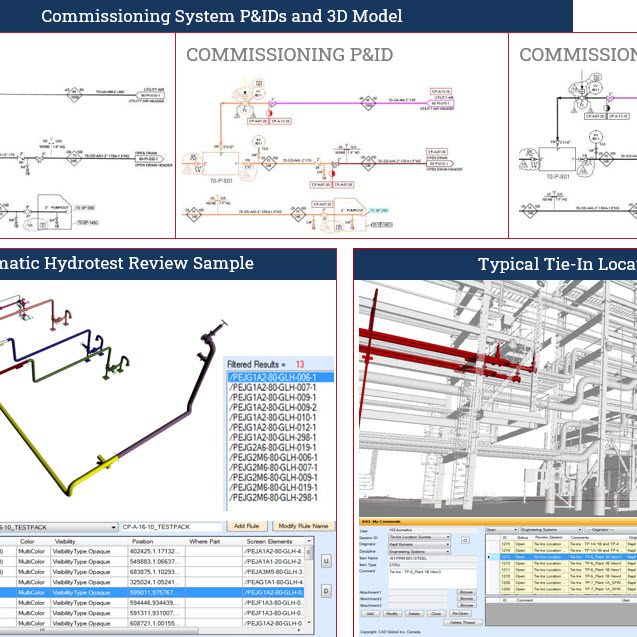Select the position cell 594446,934439
This screenshot has width=637, height=637.
157,602
